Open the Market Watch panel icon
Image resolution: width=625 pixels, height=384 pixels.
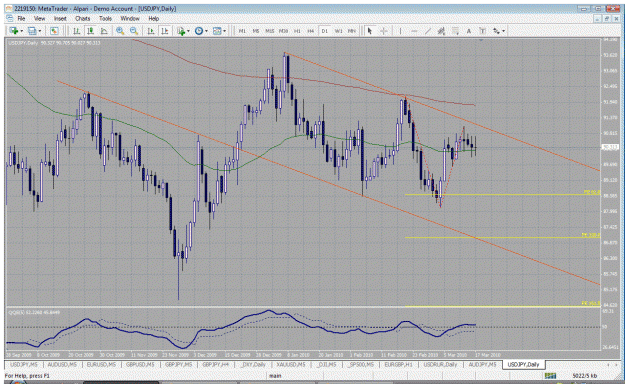tap(54, 31)
